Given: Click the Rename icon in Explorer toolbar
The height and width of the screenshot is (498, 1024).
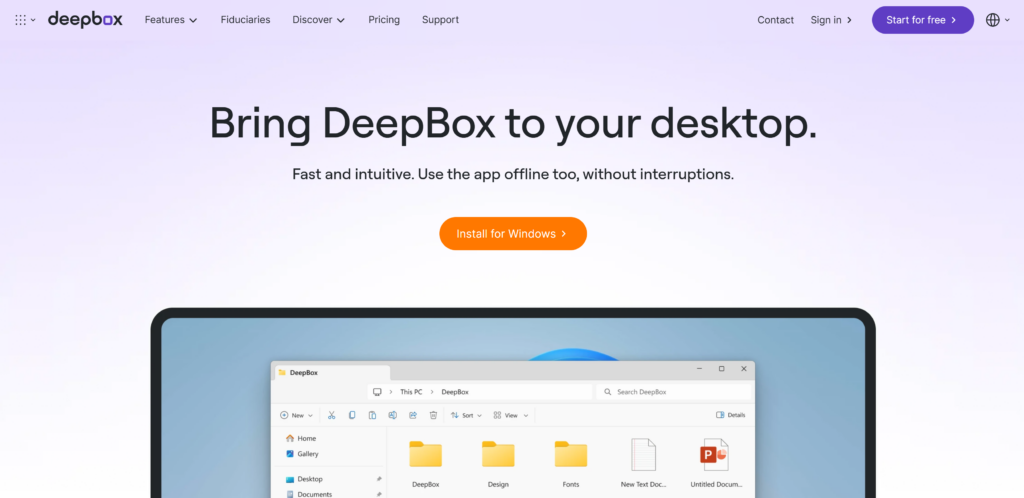Looking at the screenshot, I should pos(392,415).
